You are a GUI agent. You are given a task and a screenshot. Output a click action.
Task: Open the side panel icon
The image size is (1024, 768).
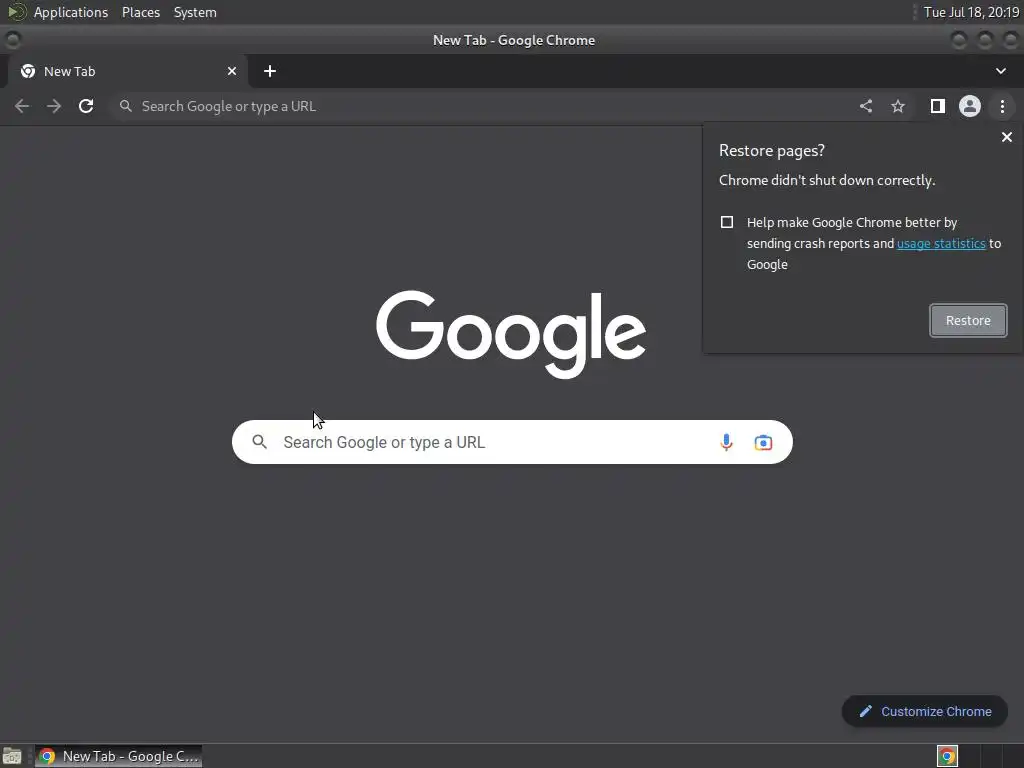pyautogui.click(x=938, y=106)
